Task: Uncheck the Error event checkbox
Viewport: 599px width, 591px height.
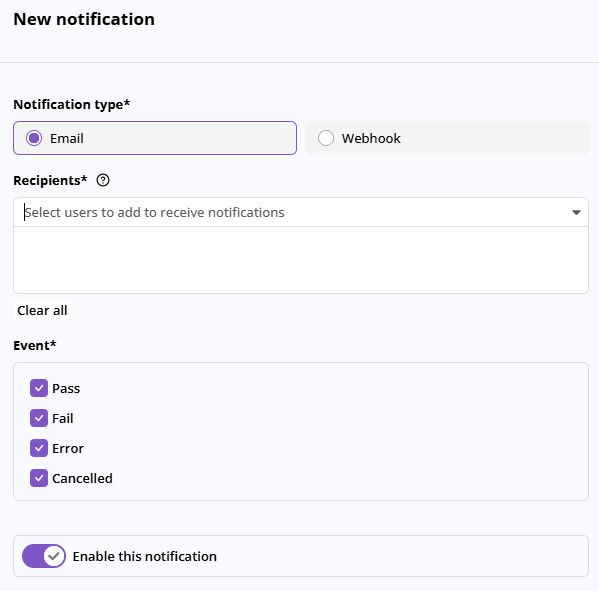Action: (39, 448)
